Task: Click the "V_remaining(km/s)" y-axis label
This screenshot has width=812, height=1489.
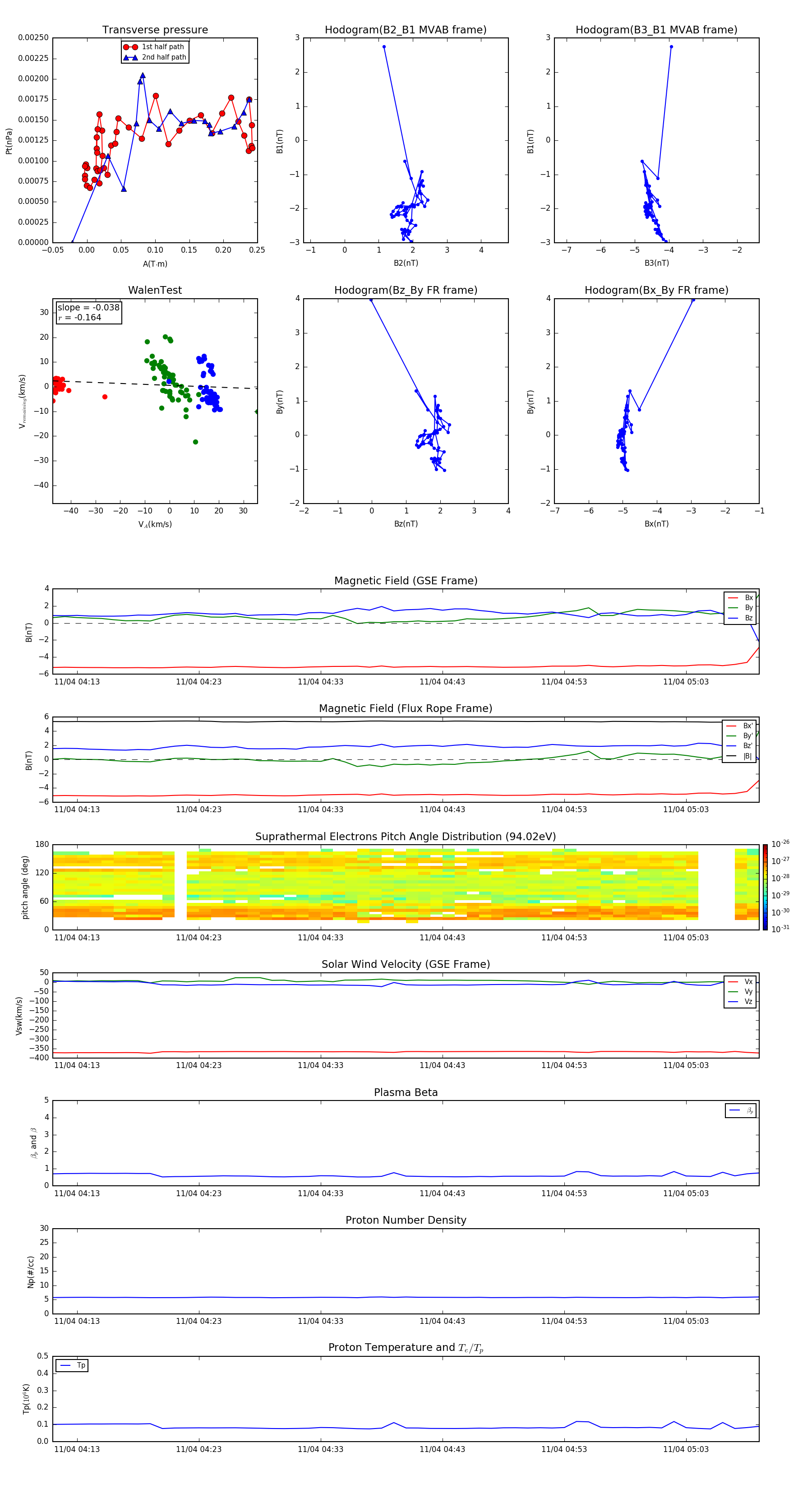Action: [x=22, y=401]
